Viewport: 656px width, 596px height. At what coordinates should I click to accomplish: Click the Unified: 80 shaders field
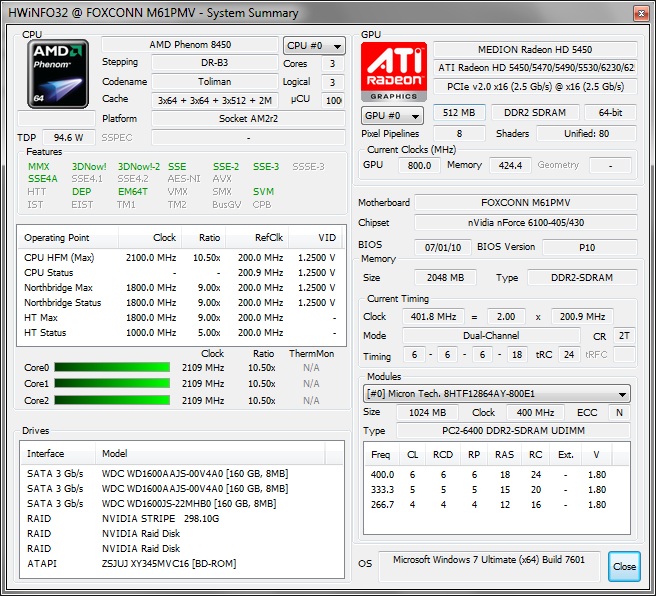(x=587, y=133)
